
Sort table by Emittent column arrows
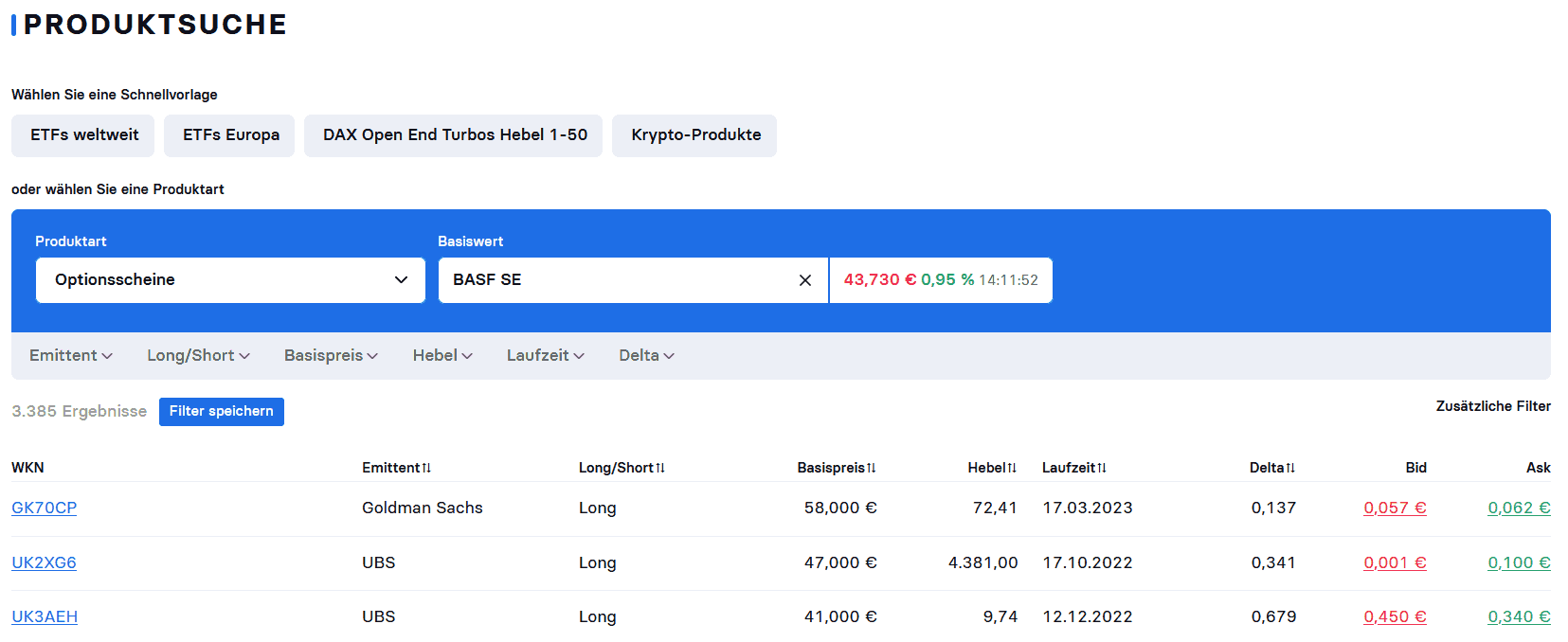[426, 468]
